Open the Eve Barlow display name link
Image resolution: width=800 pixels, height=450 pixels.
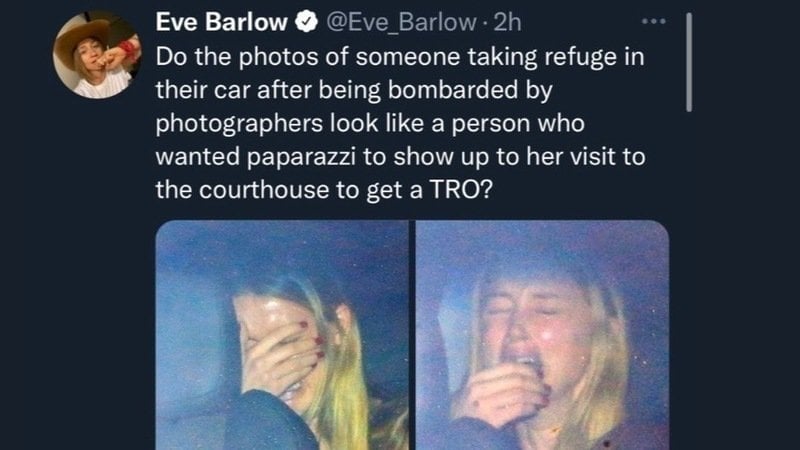(x=221, y=22)
